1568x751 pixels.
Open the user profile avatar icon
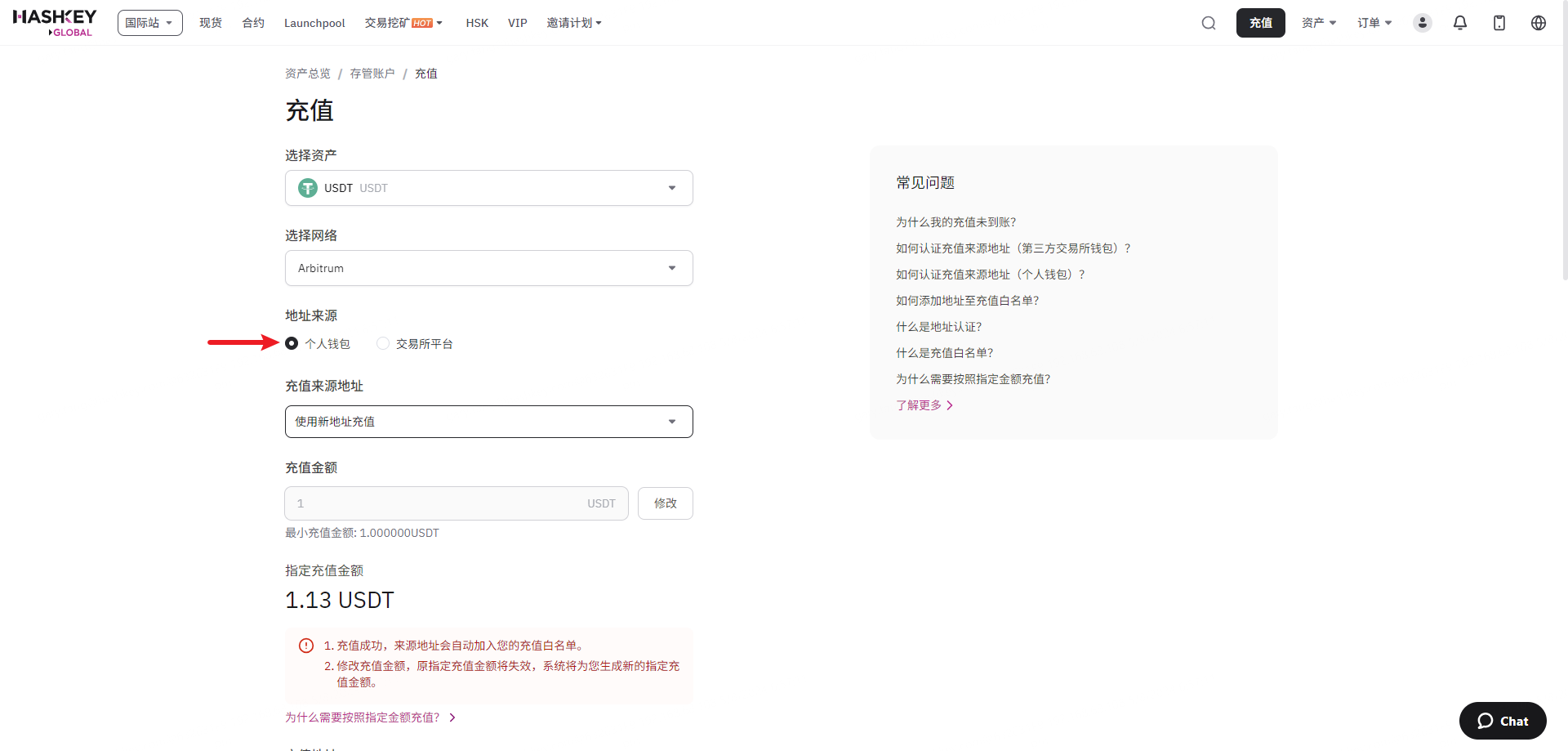tap(1423, 23)
